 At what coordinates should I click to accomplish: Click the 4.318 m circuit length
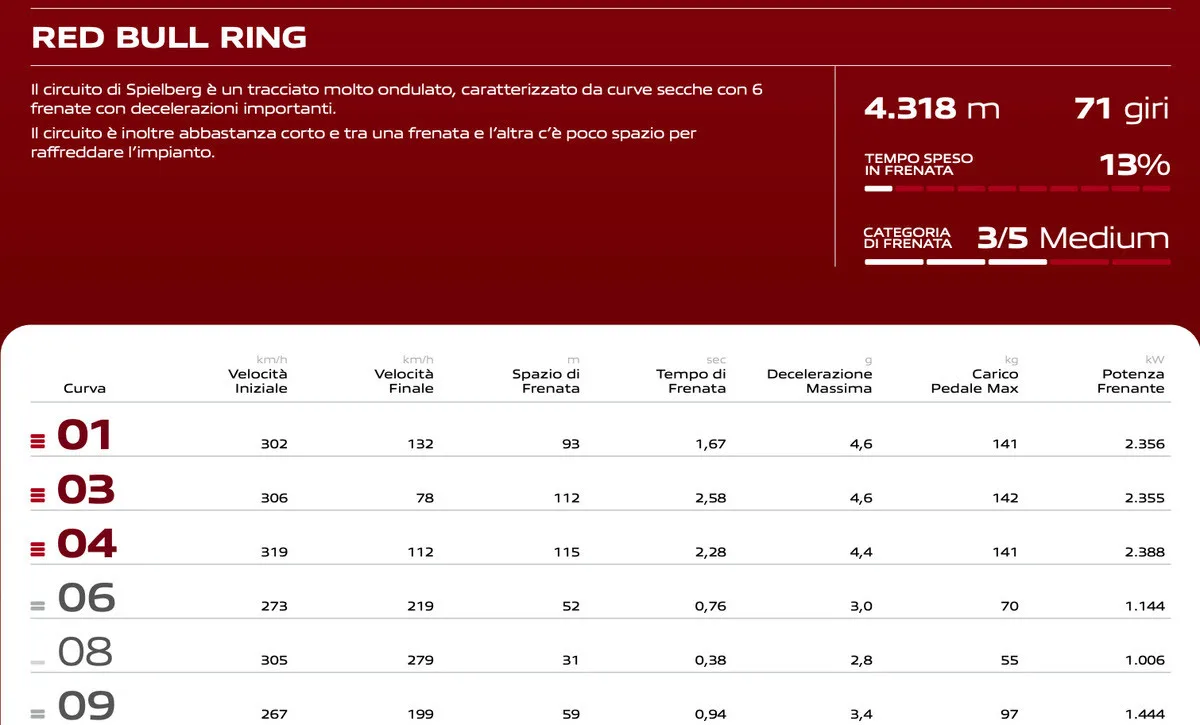[x=931, y=109]
